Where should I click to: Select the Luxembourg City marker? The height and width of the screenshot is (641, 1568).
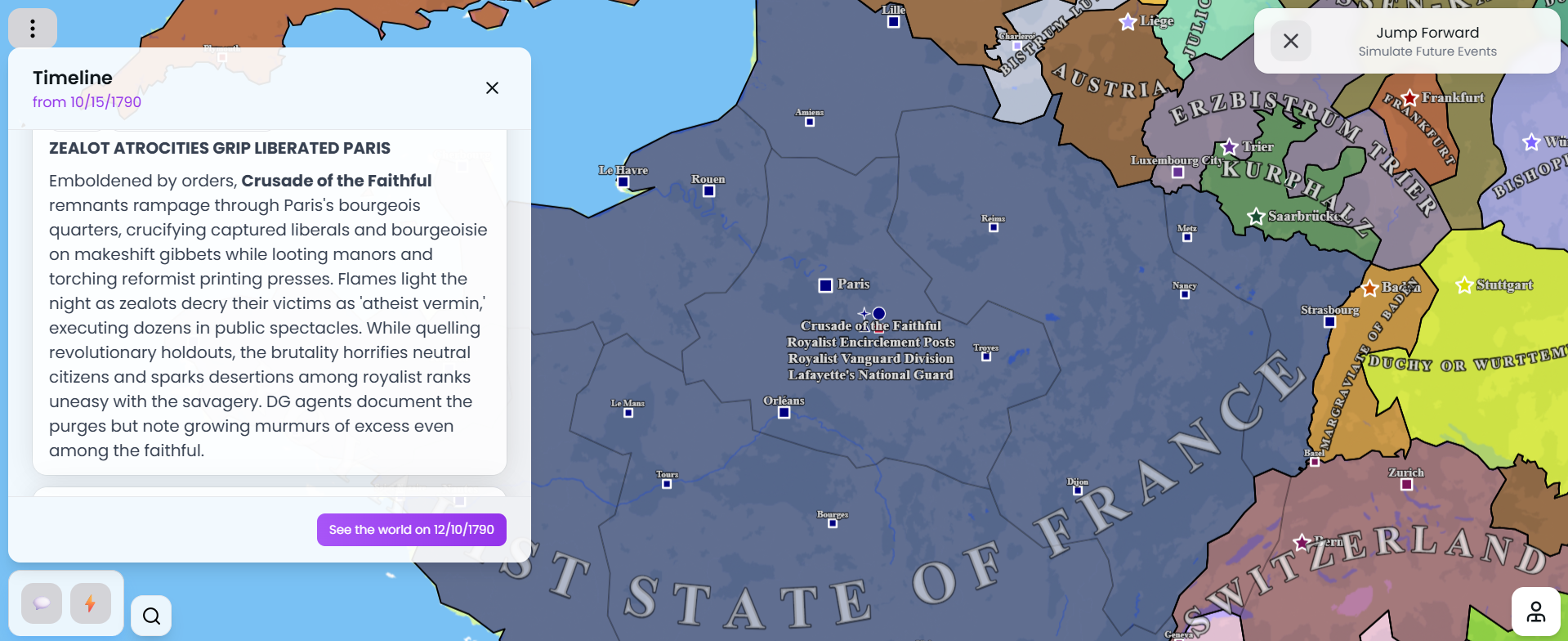click(x=1178, y=172)
